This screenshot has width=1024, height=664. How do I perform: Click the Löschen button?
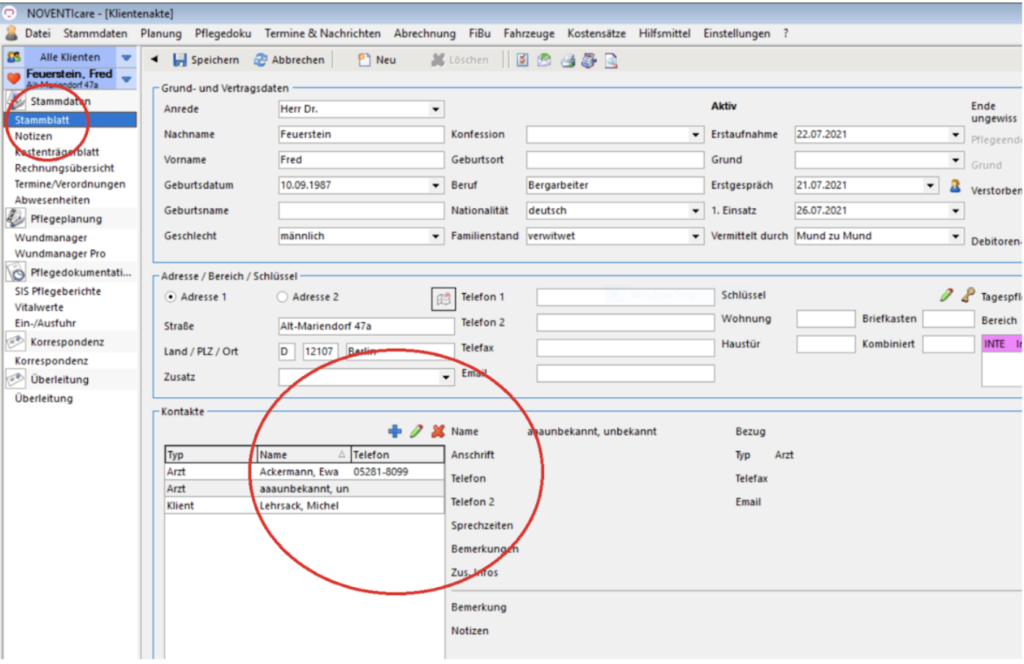point(460,60)
